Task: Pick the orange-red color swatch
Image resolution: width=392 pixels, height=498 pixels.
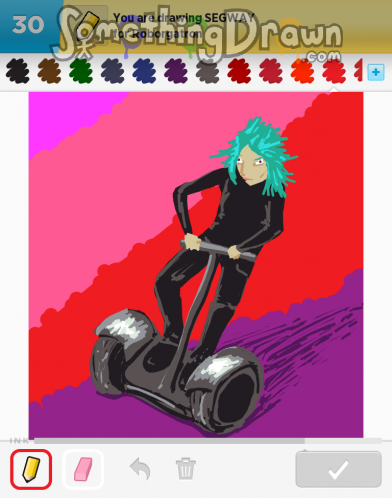Action: tap(302, 71)
